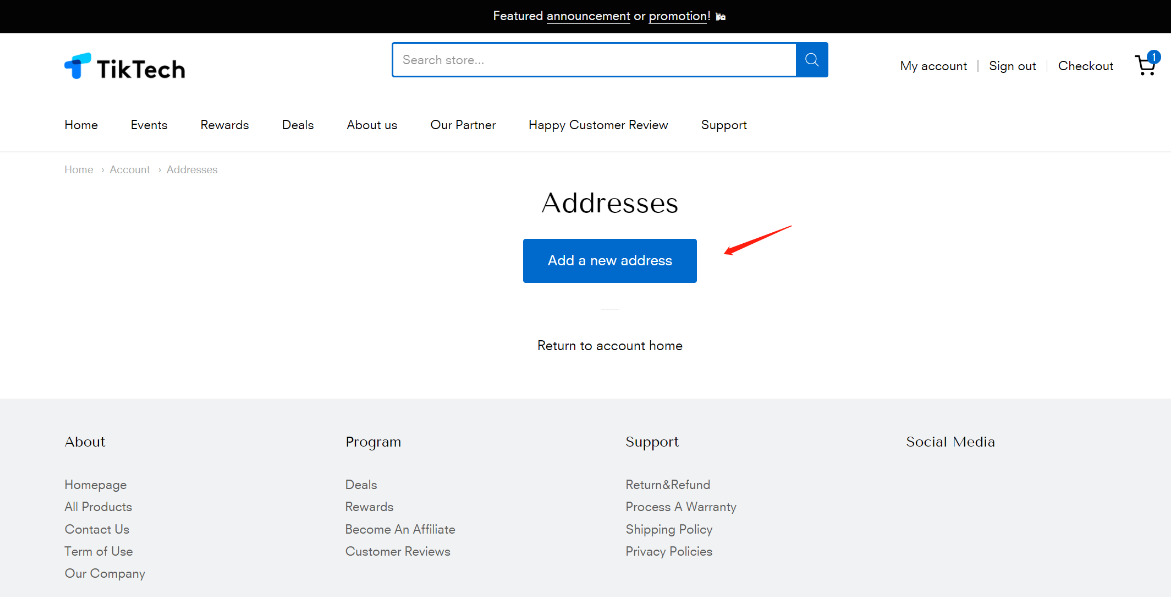Navigate to Deals in main menu
This screenshot has width=1171, height=612.
(x=298, y=125)
